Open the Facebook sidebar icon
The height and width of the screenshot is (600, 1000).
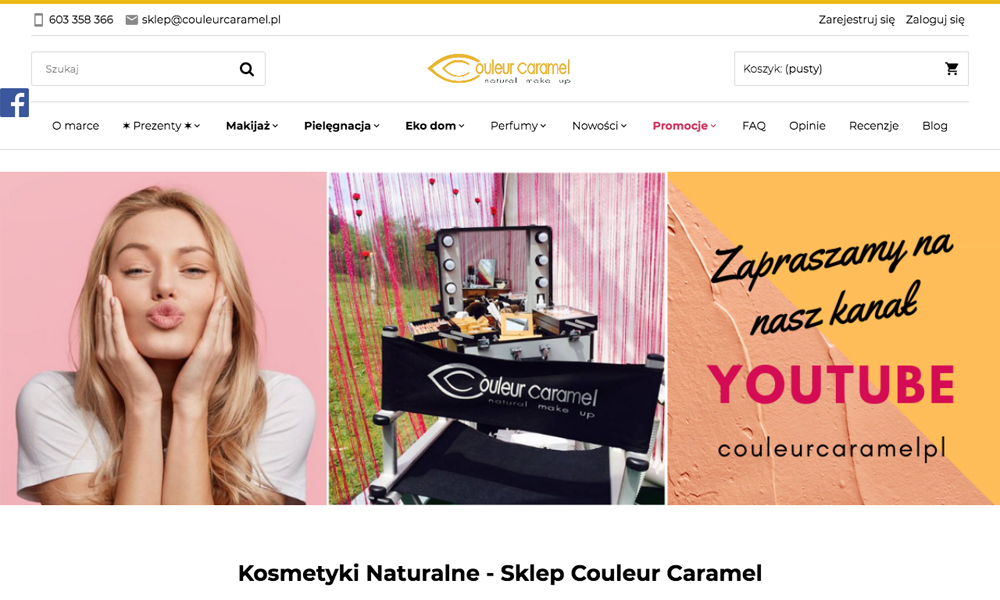(15, 103)
